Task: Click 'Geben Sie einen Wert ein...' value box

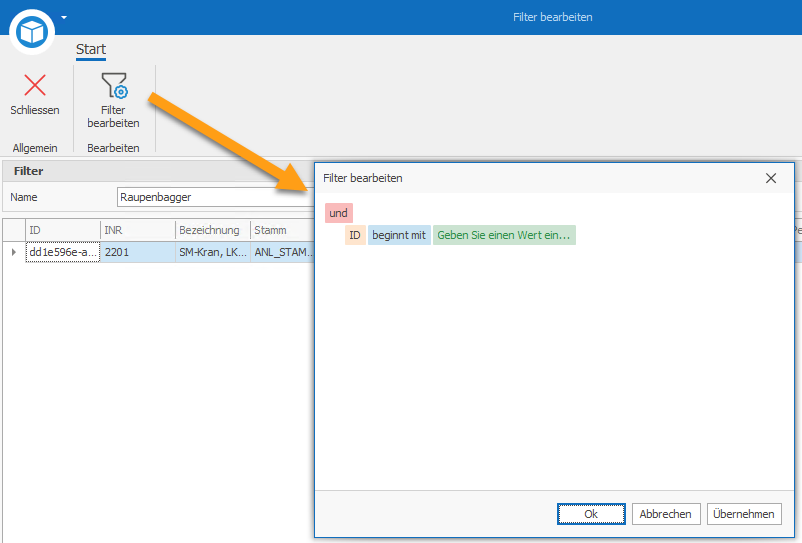Action: click(x=504, y=235)
